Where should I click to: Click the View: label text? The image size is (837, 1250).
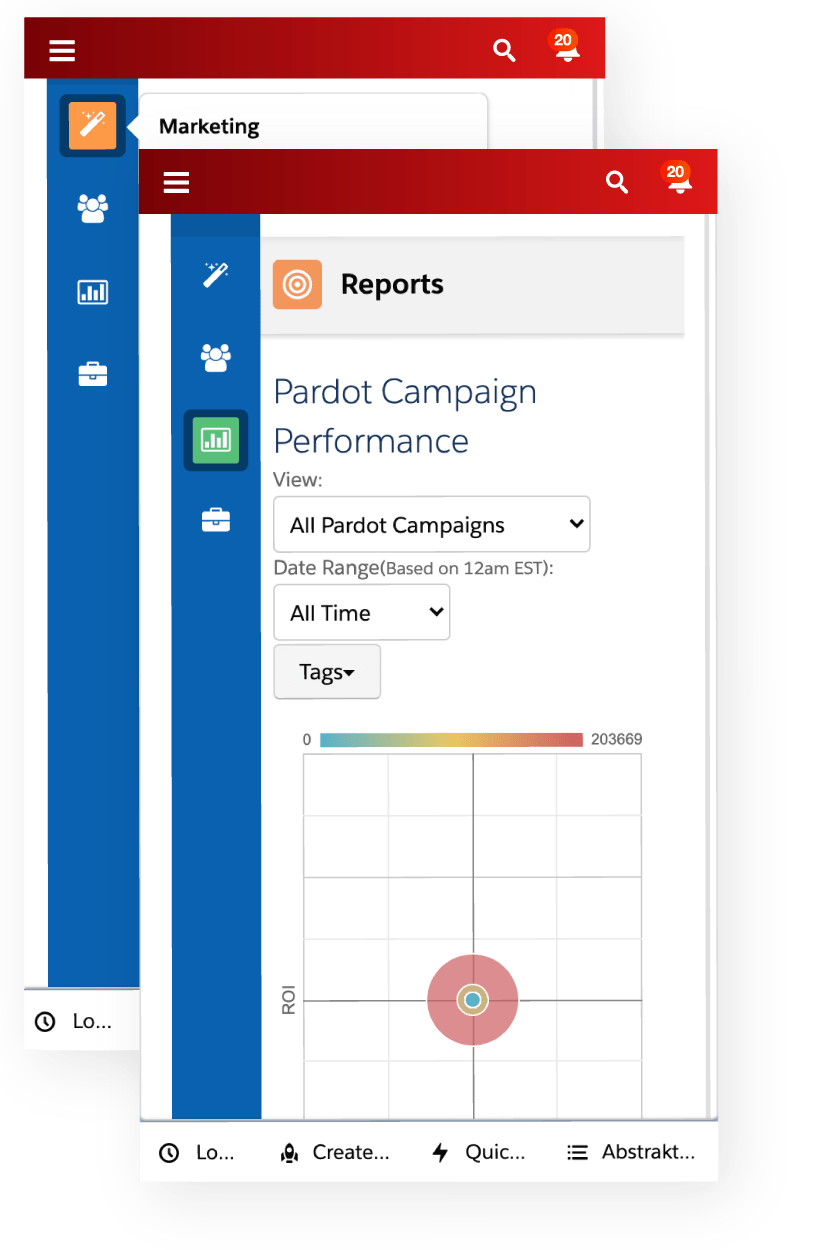pos(298,480)
